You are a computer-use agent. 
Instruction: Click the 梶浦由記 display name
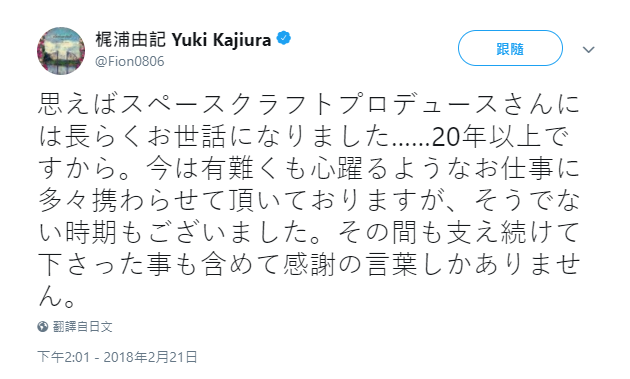coord(131,39)
